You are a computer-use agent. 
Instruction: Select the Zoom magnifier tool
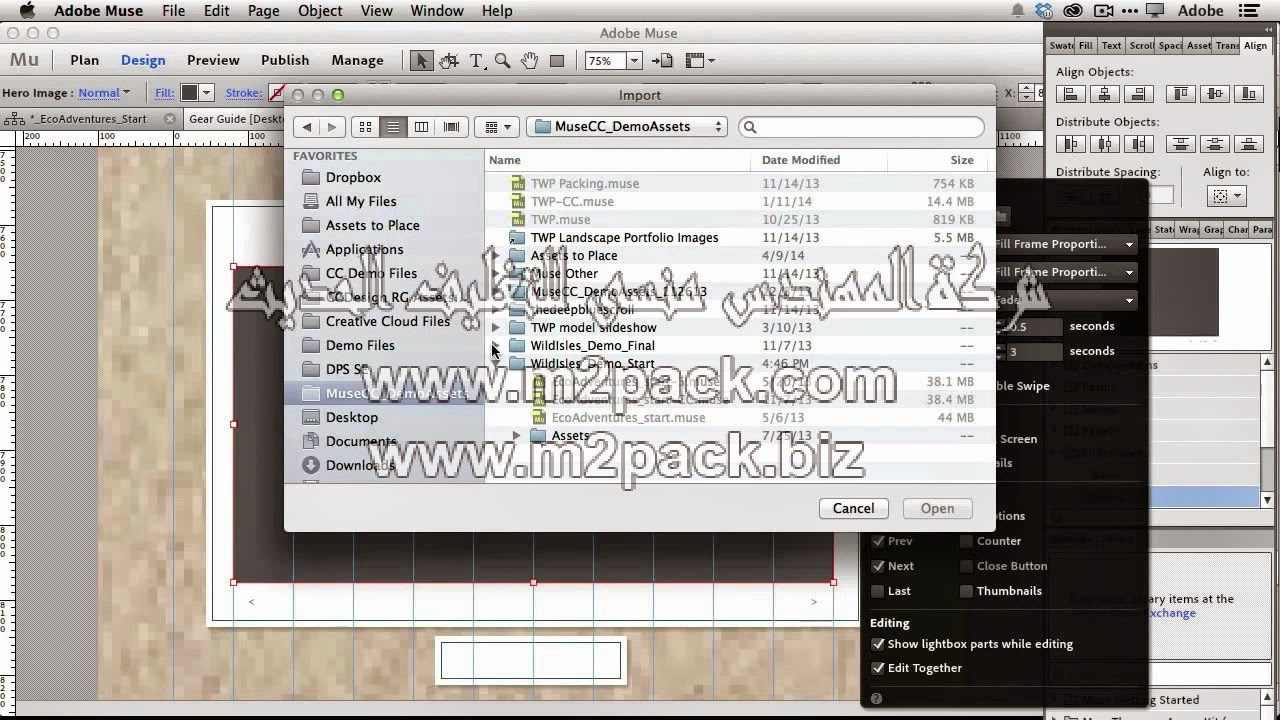coord(502,60)
